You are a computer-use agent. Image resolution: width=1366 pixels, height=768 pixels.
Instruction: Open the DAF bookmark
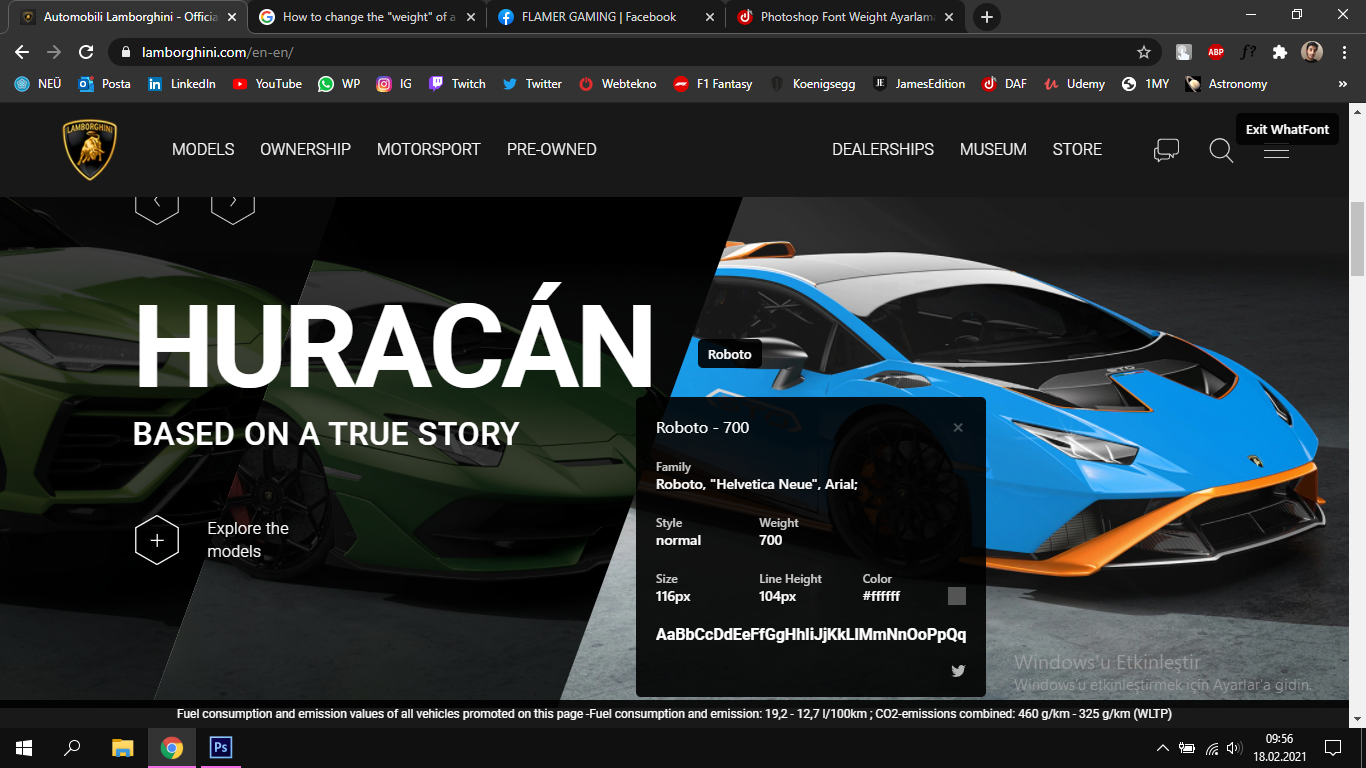tap(1004, 84)
